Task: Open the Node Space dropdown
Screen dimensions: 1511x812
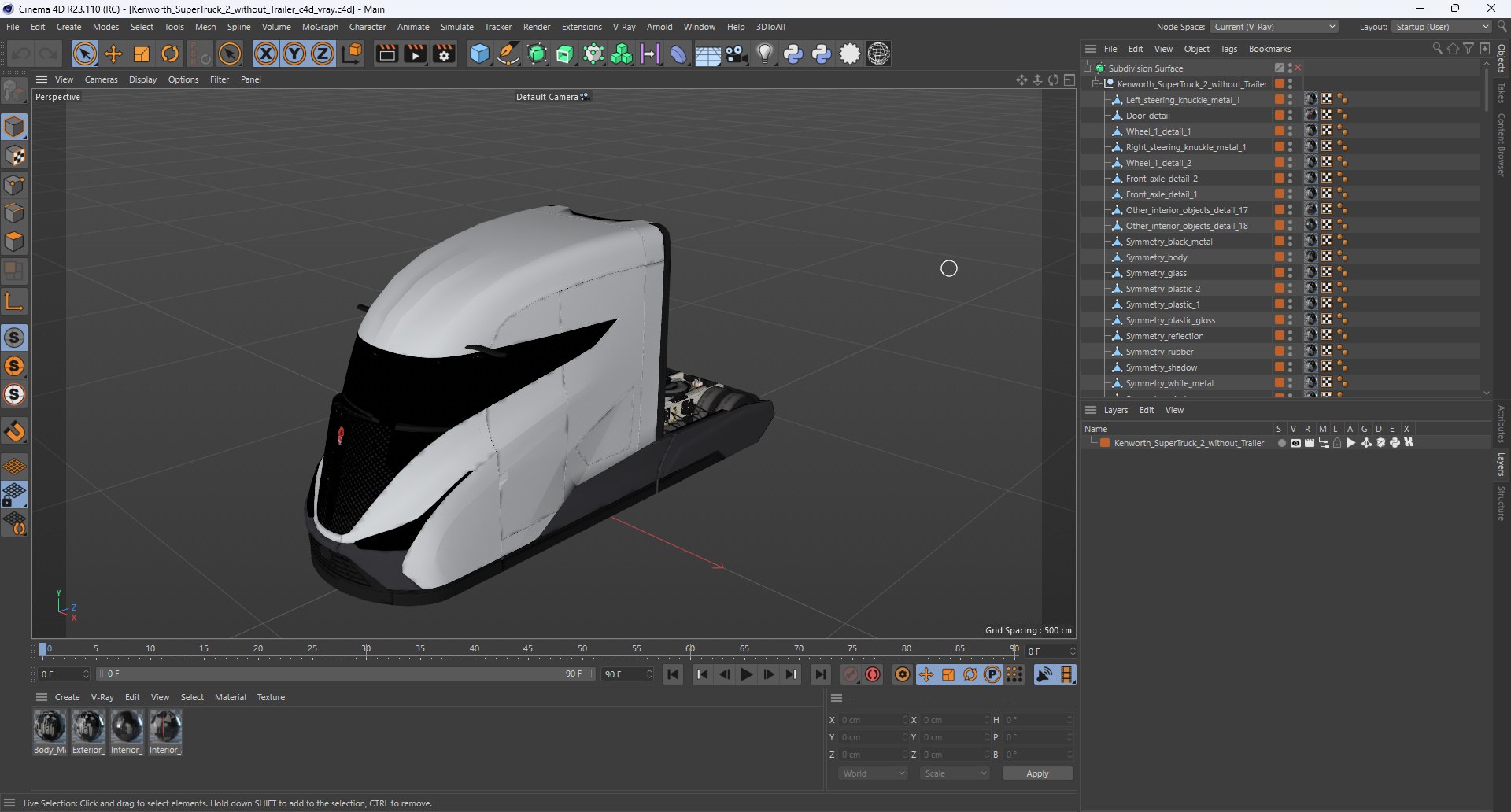Action: [x=1274, y=27]
